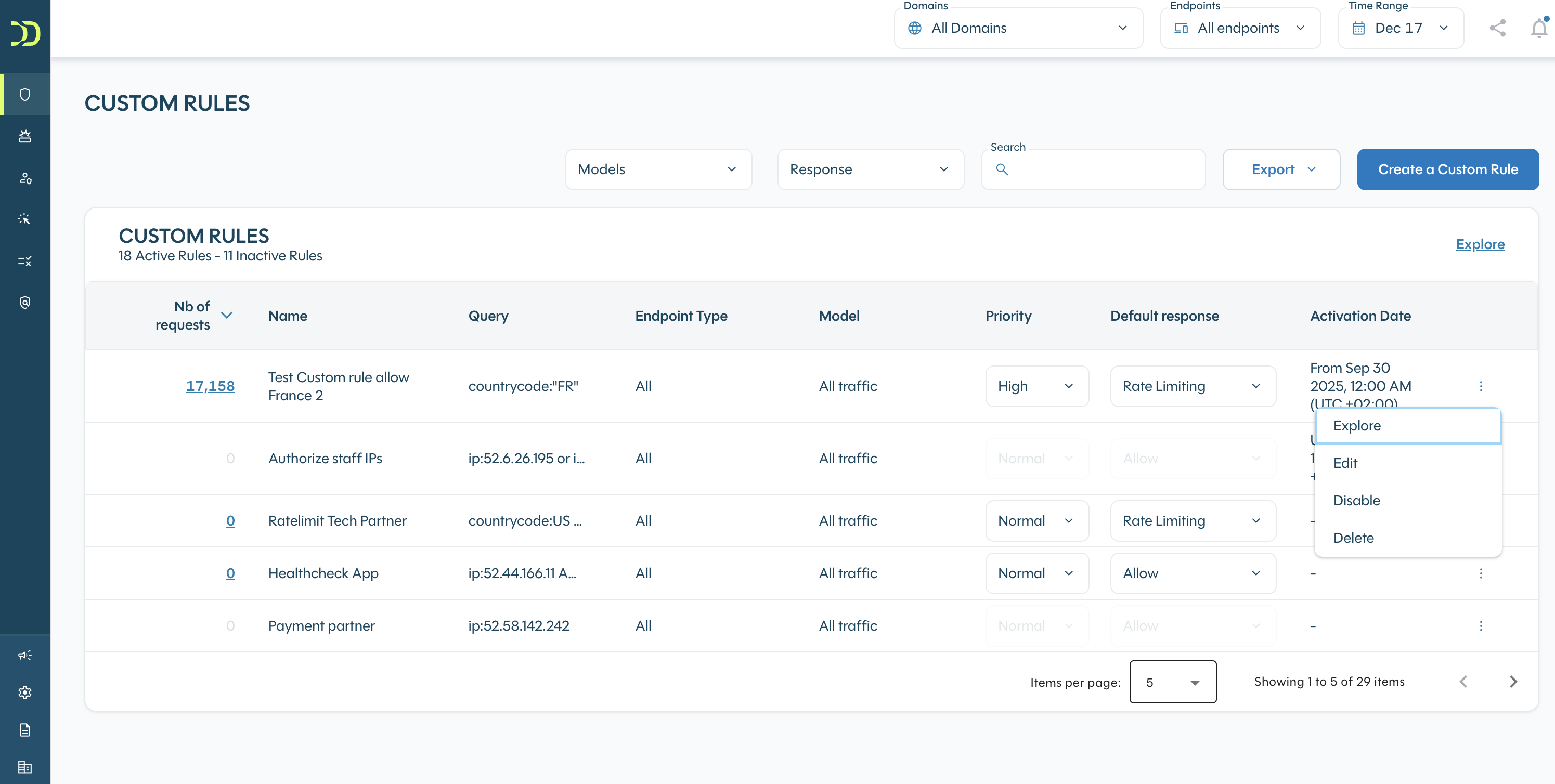The height and width of the screenshot is (784, 1555).
Task: Open the 17,158 requests link
Action: [210, 386]
